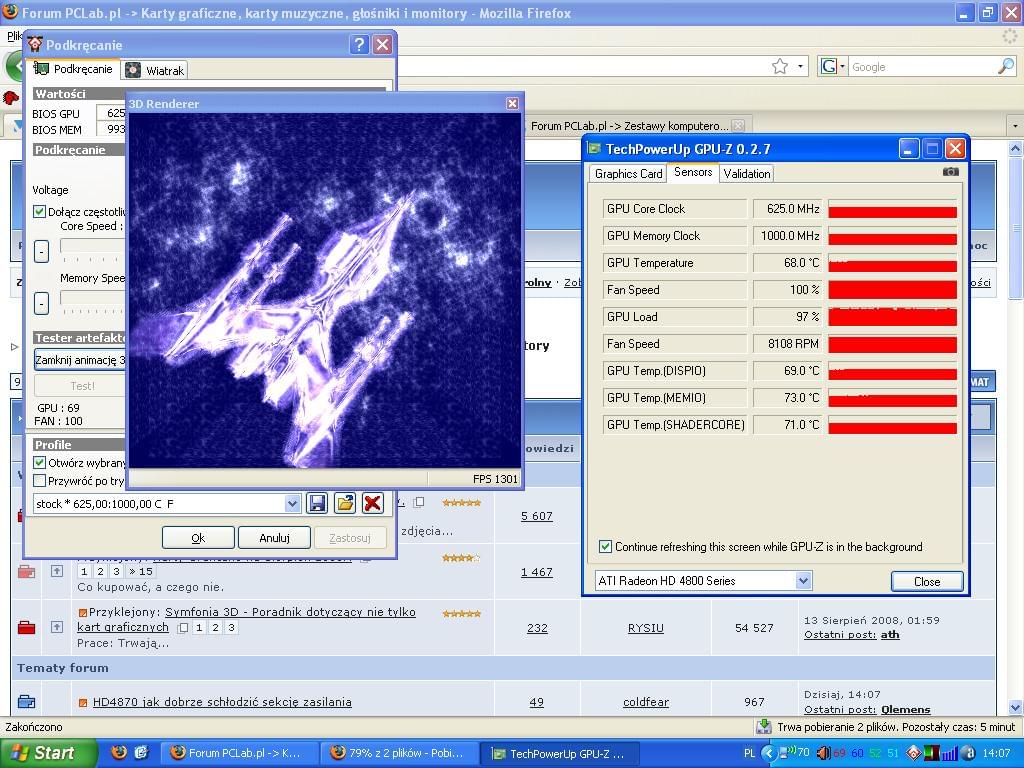The image size is (1024, 768).
Task: Launch Firefox from the quick launch bar
Action: [118, 752]
